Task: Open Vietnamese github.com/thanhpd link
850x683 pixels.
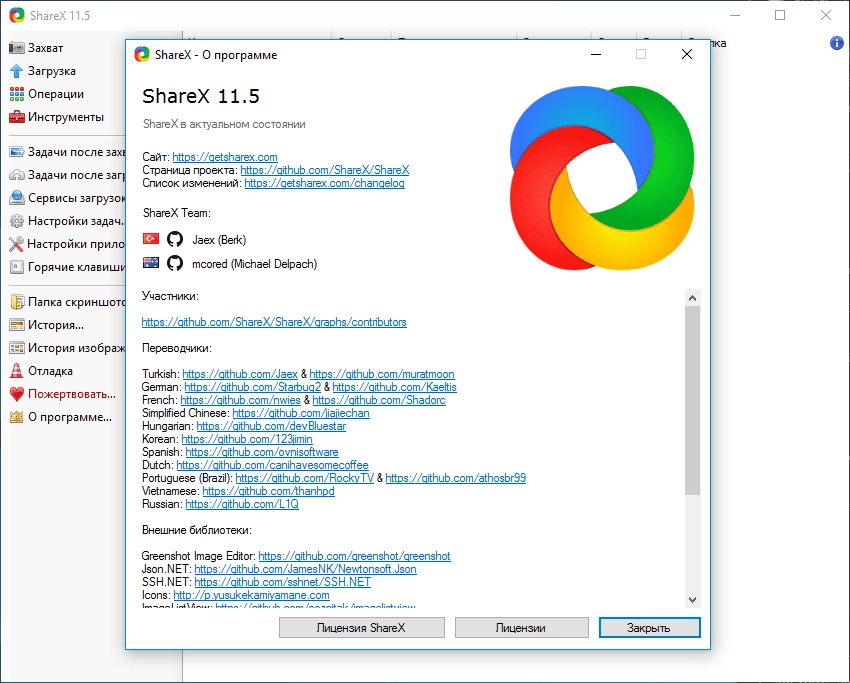Action: [x=268, y=491]
